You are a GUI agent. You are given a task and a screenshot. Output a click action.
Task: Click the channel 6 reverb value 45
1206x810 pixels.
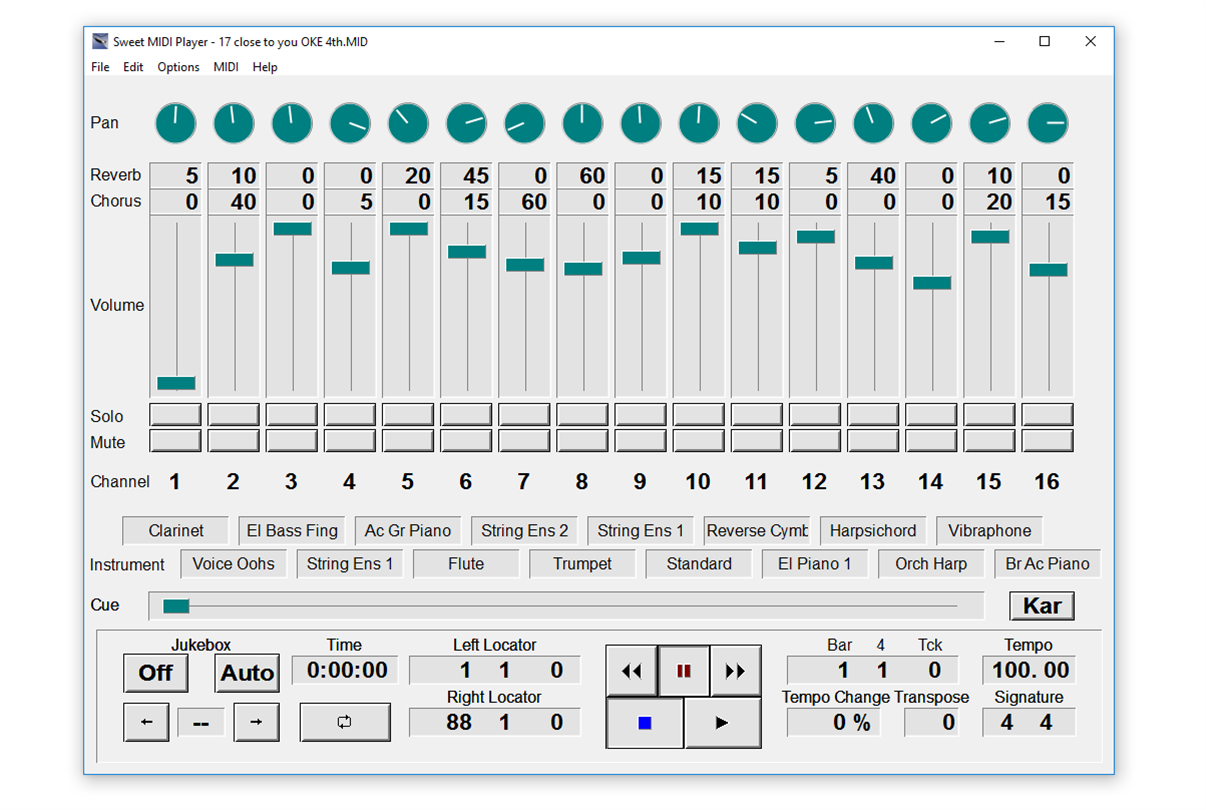(x=466, y=176)
